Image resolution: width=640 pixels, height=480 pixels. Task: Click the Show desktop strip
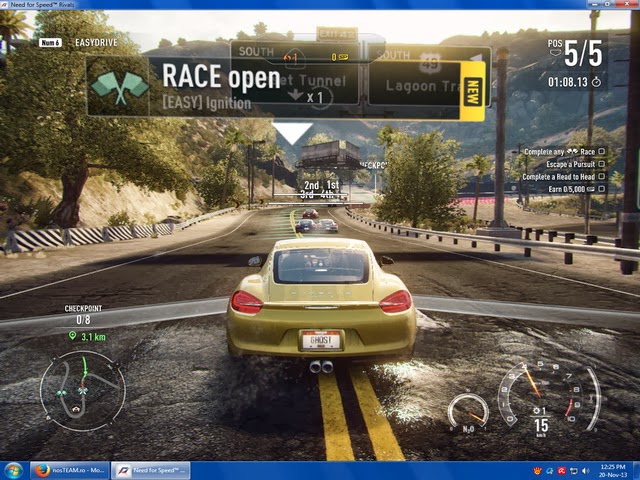pos(636,471)
